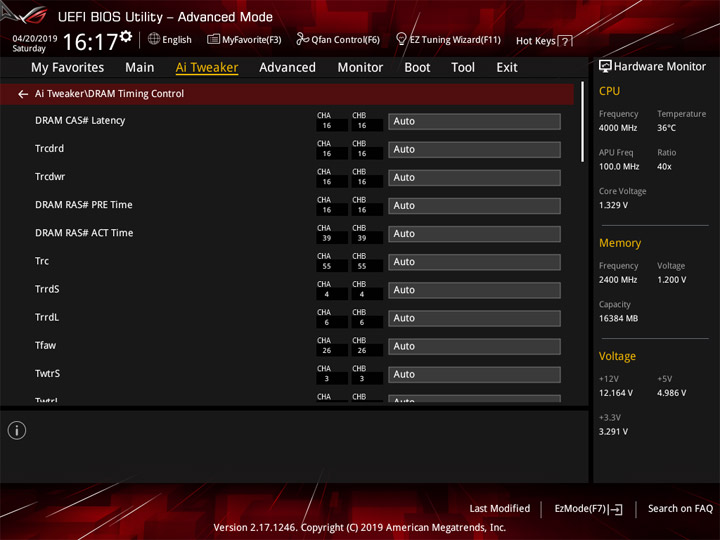Click the globe language icon

pyautogui.click(x=154, y=39)
